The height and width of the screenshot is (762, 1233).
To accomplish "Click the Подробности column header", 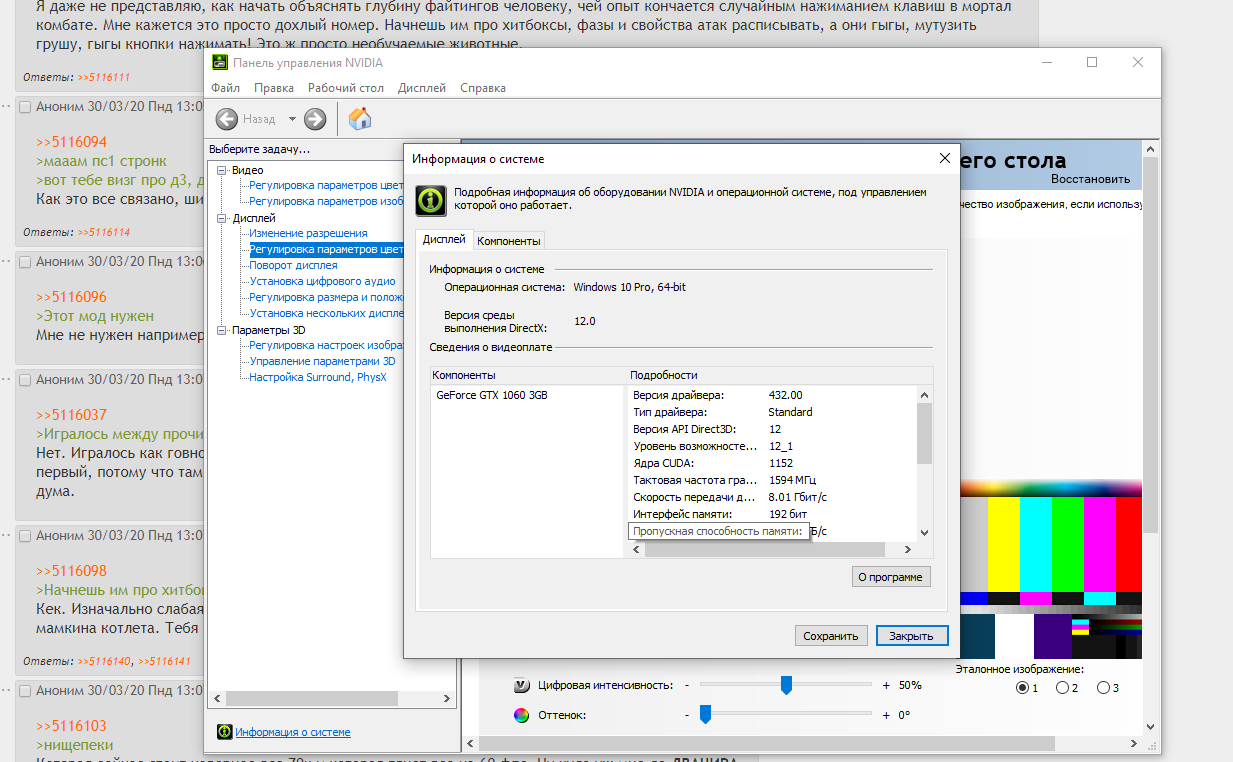I will [x=779, y=375].
